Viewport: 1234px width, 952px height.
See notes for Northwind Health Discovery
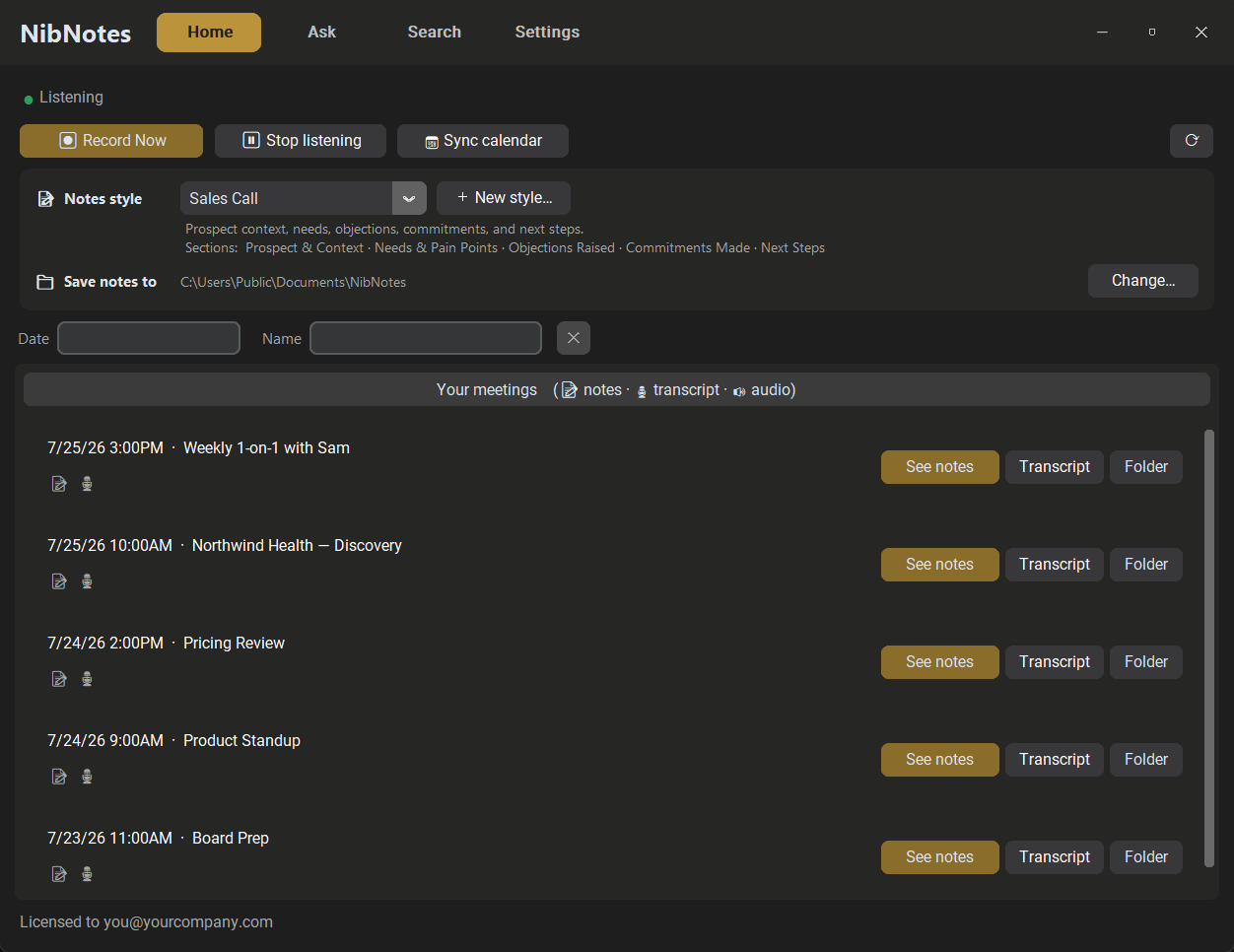tap(939, 565)
